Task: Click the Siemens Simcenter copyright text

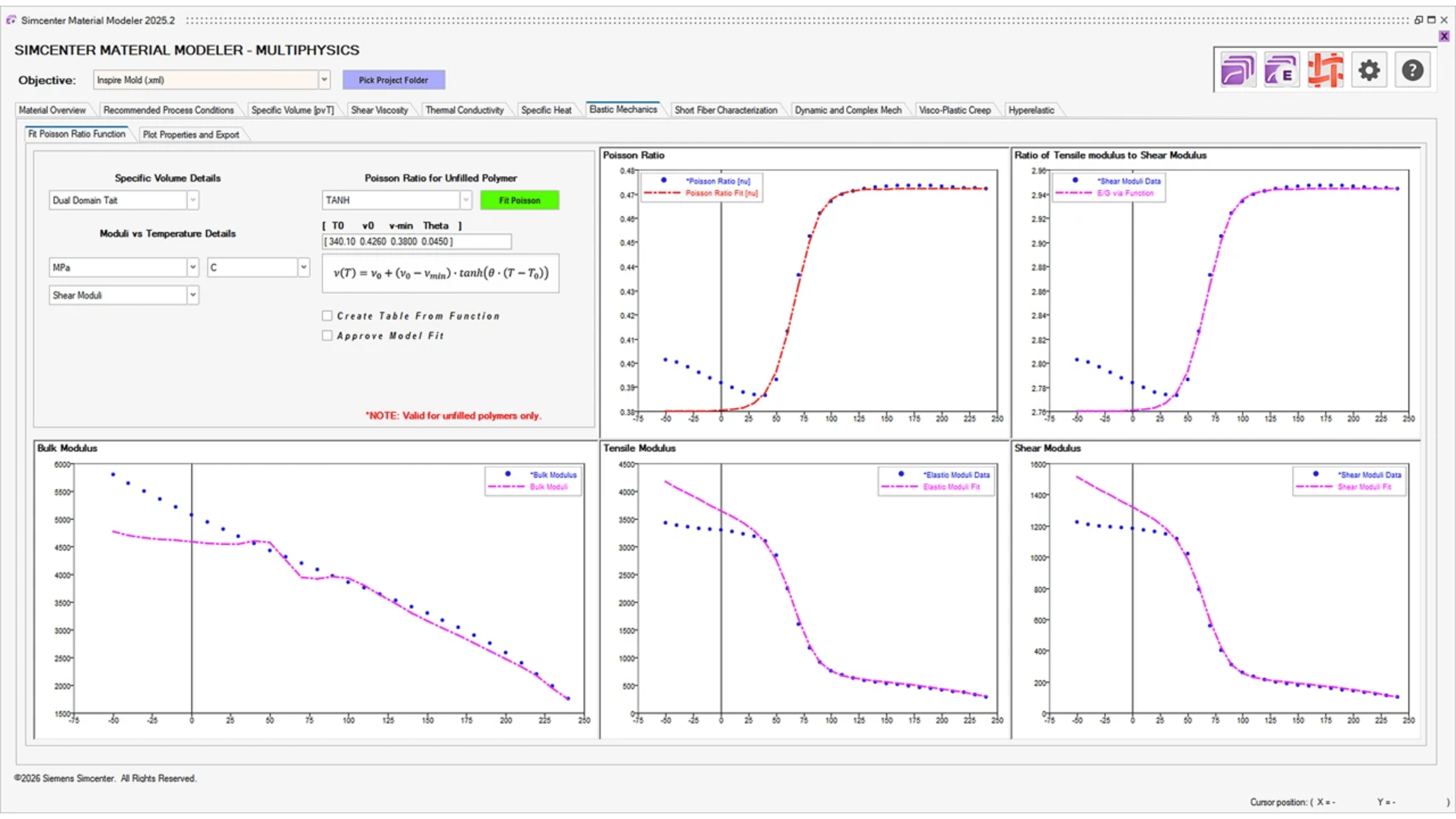Action: pos(106,778)
